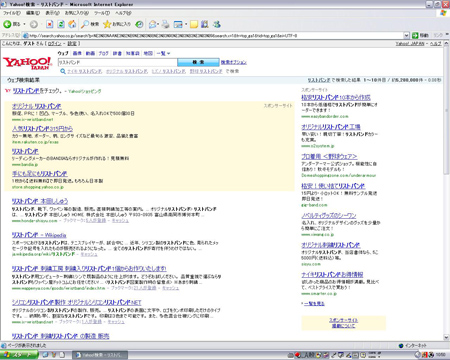Viewport: 450px width, 360px height.
Task: Open the Mail envelope toolbar icon
Action: pos(153,24)
